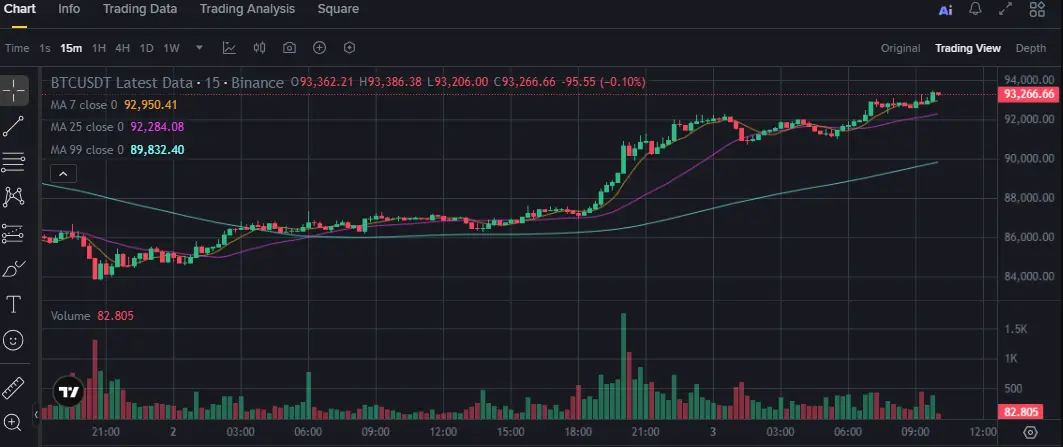The height and width of the screenshot is (447, 1063).
Task: Select the ruler measure tool
Action: pos(14,388)
